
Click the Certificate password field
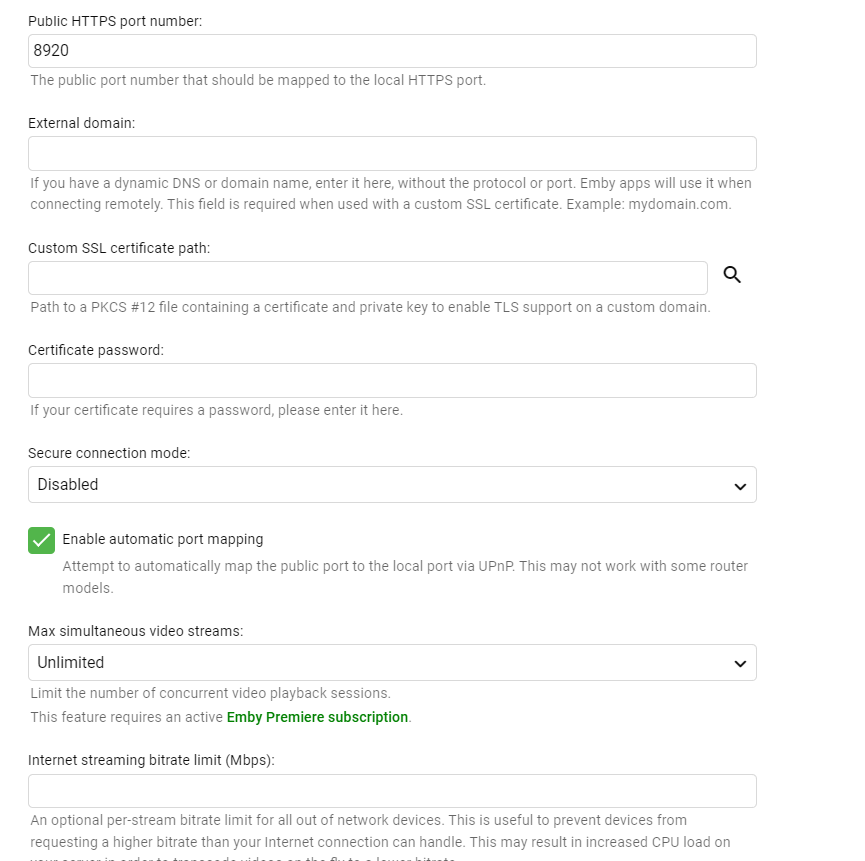392,381
